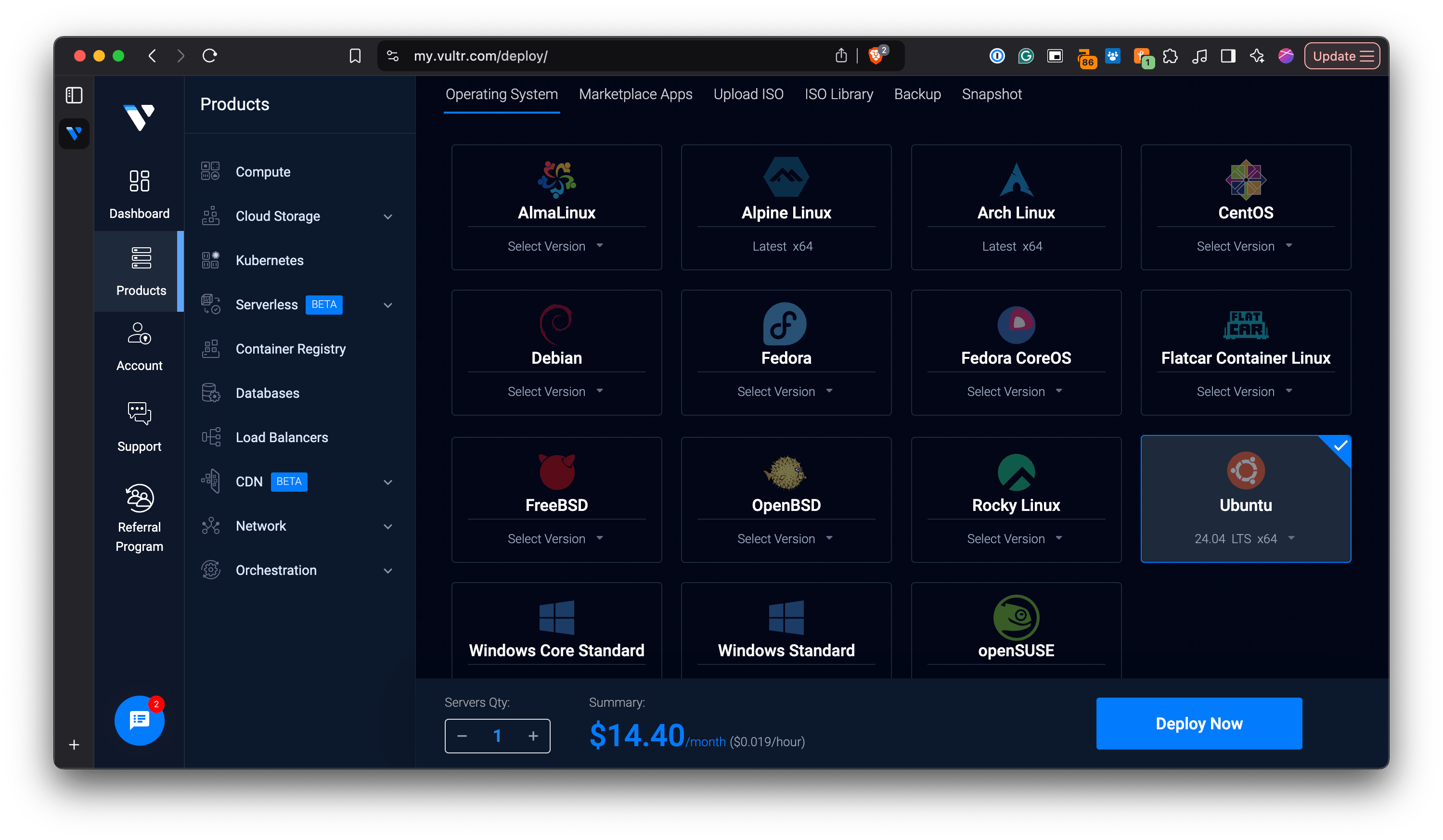Image resolution: width=1443 pixels, height=840 pixels.
Task: Open the Referral Program icon
Action: click(x=139, y=498)
